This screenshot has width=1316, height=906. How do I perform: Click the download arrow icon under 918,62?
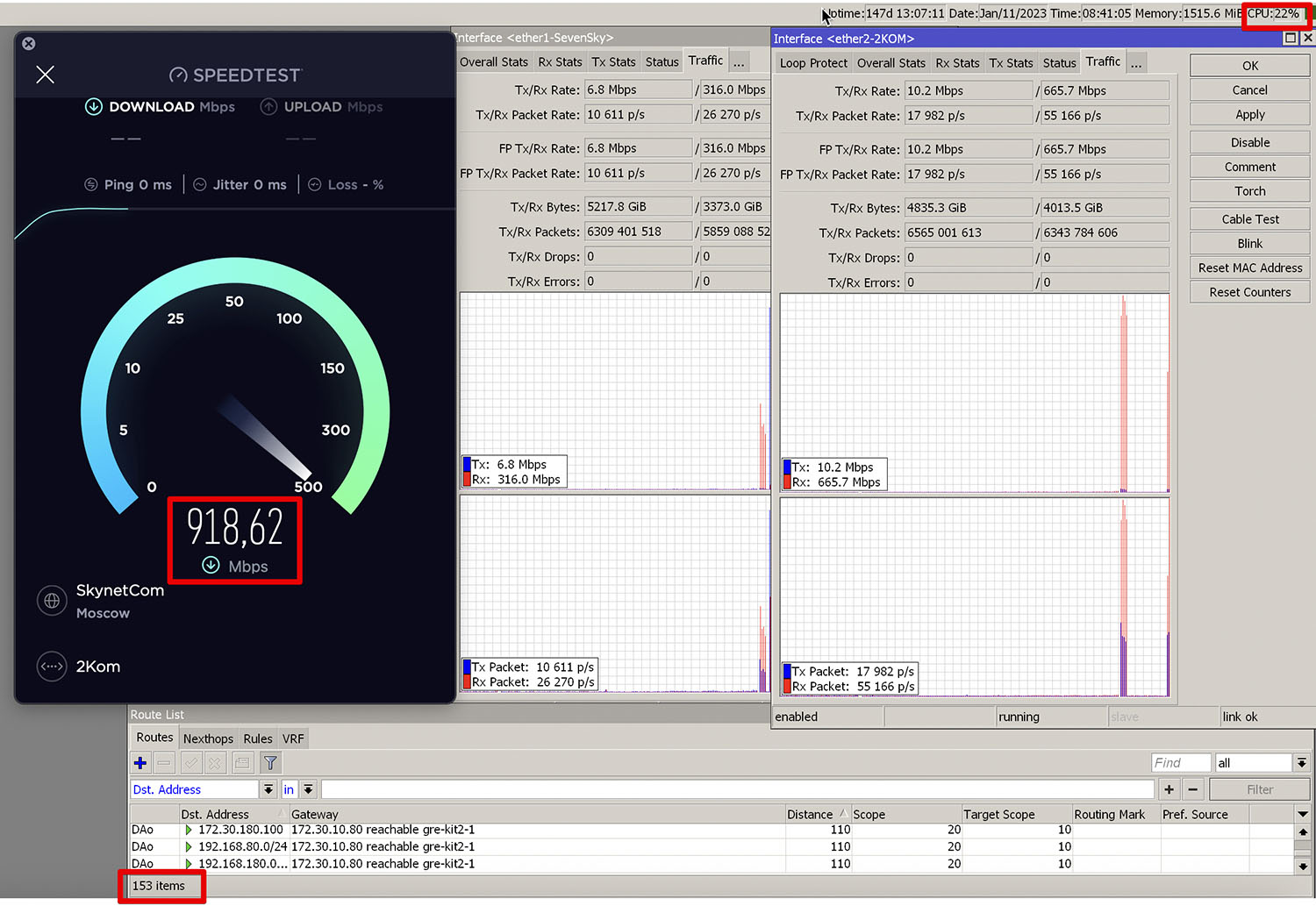[211, 565]
